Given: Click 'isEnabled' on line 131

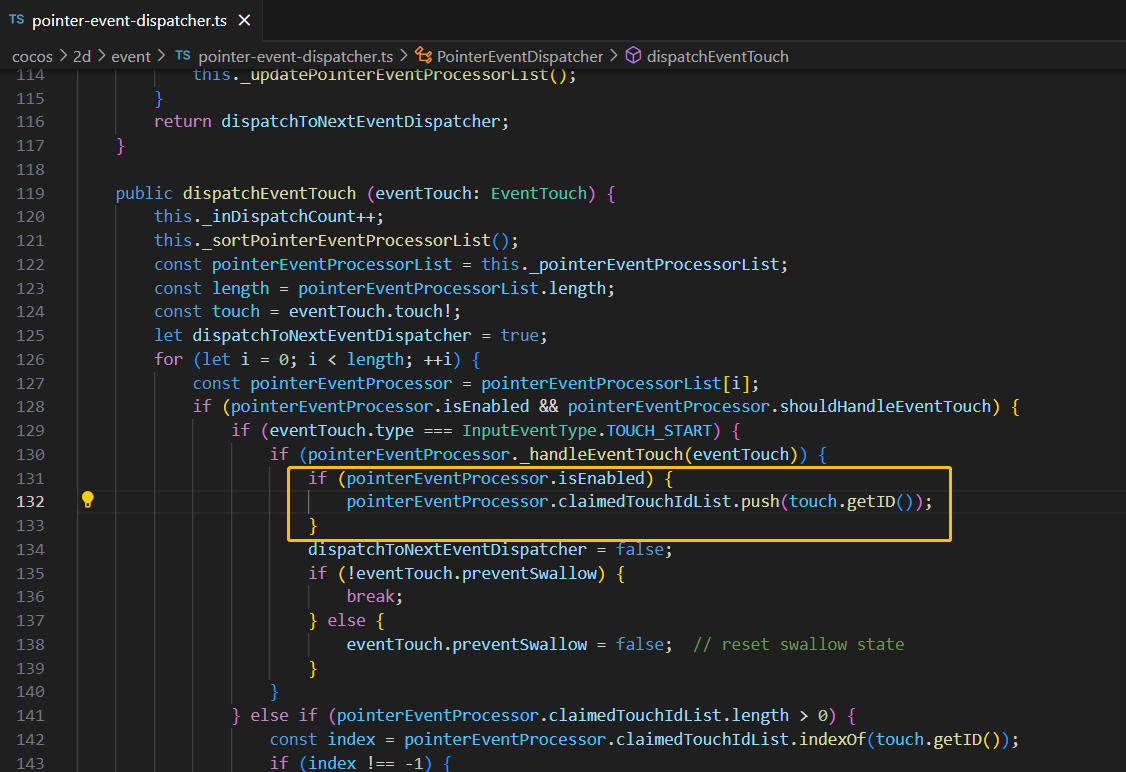Looking at the screenshot, I should pyautogui.click(x=602, y=478).
